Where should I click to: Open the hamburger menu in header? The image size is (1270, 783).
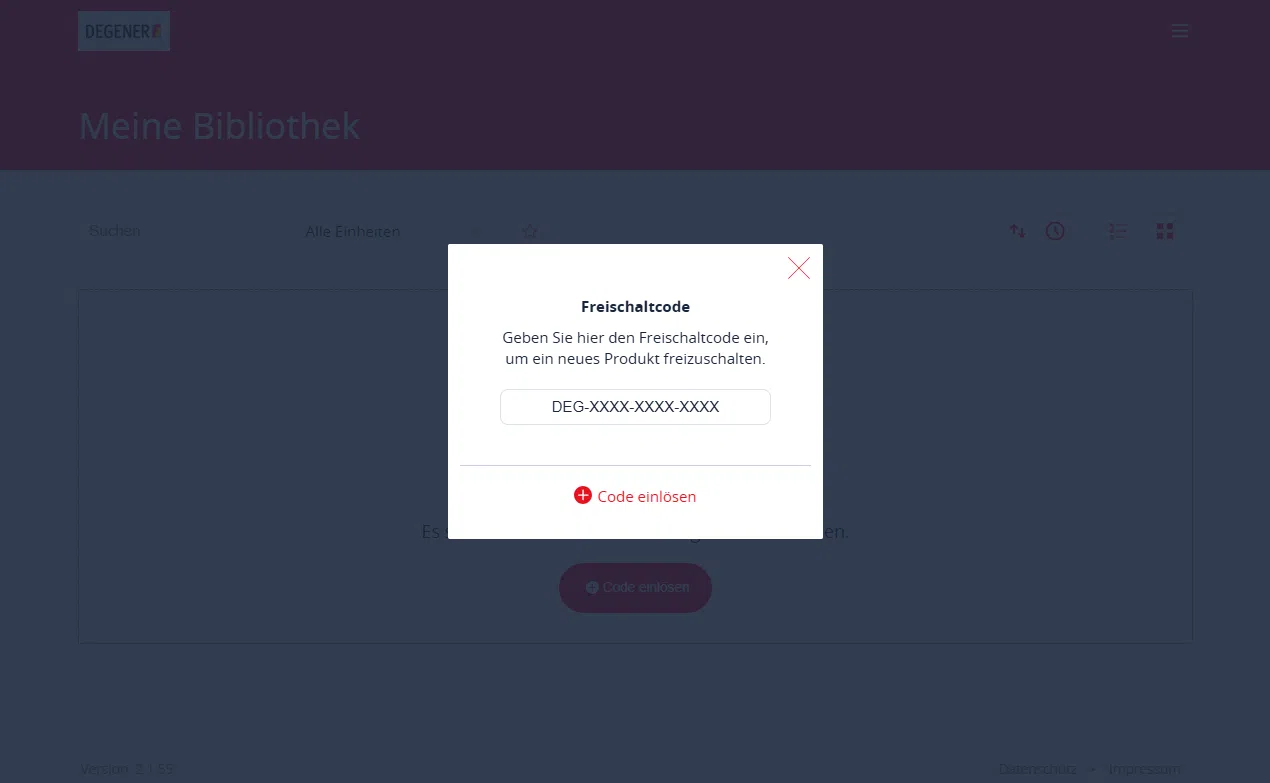coord(1180,31)
